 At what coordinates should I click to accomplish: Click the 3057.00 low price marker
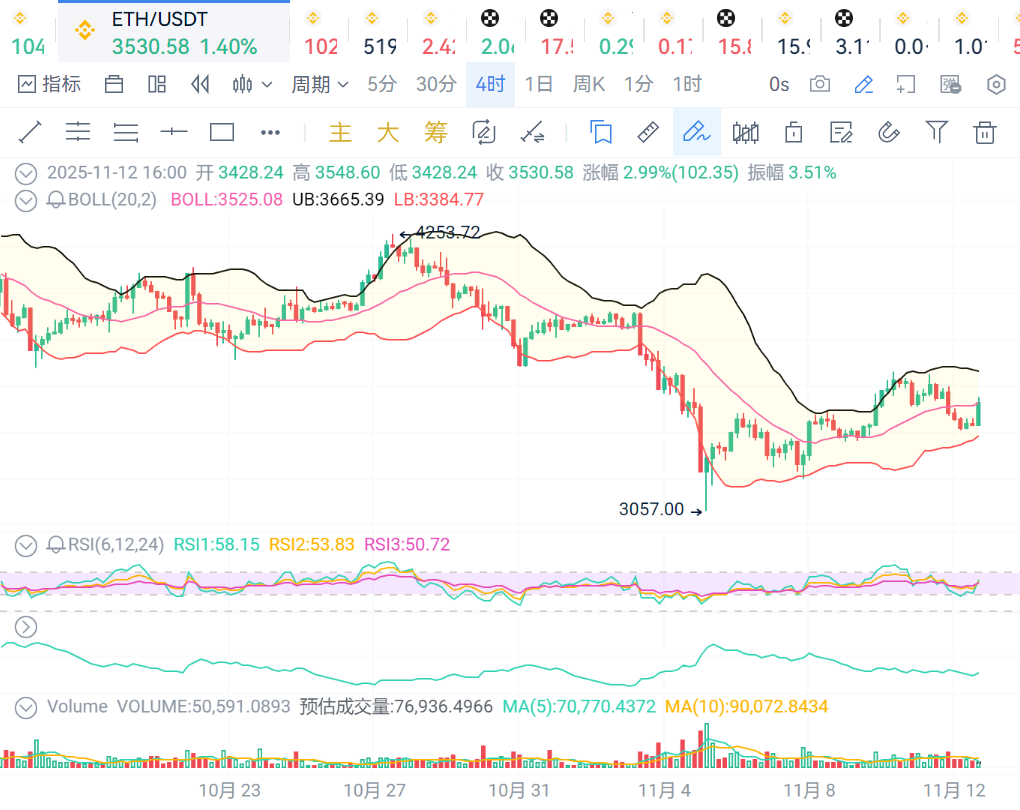pyautogui.click(x=652, y=510)
